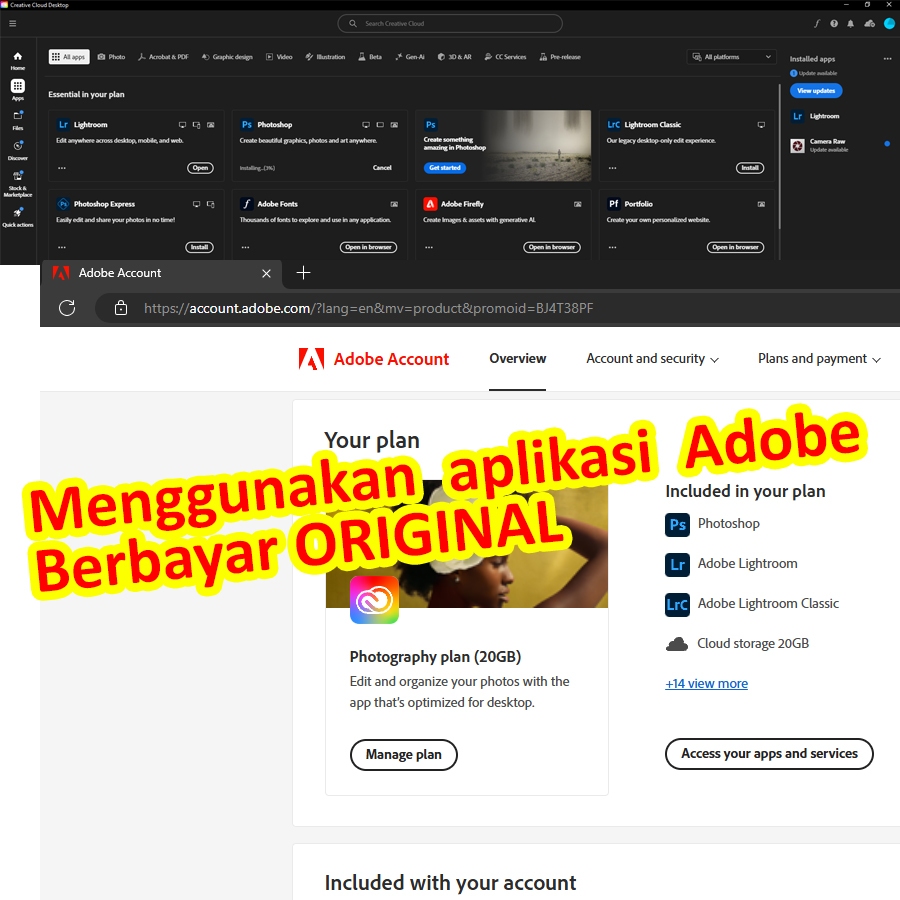Open Files section in sidebar

click(18, 120)
